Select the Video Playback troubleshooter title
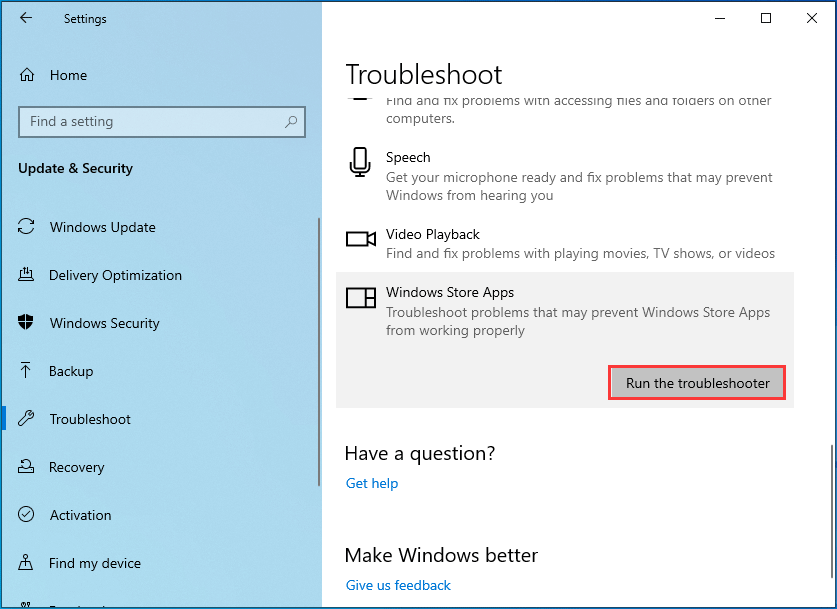Viewport: 837px width, 609px height. [432, 234]
